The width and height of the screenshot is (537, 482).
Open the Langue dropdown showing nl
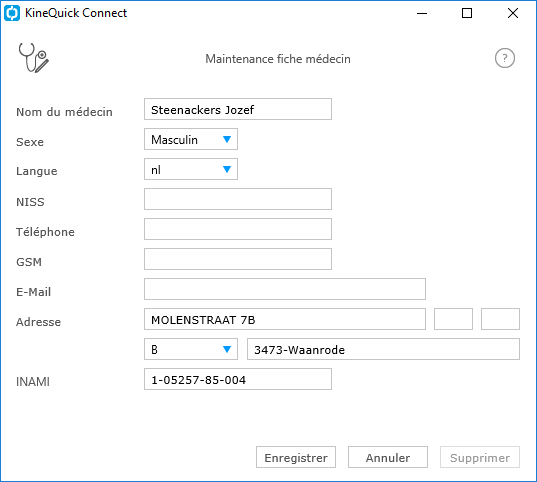click(x=191, y=169)
